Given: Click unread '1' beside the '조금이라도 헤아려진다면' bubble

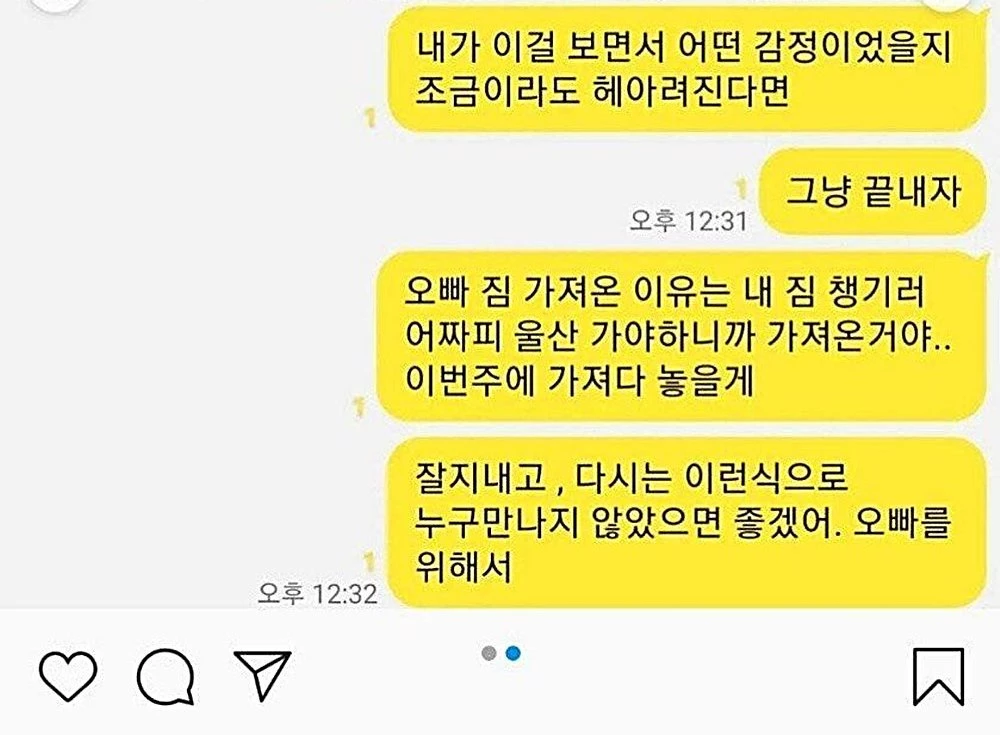Looking at the screenshot, I should pyautogui.click(x=369, y=117).
